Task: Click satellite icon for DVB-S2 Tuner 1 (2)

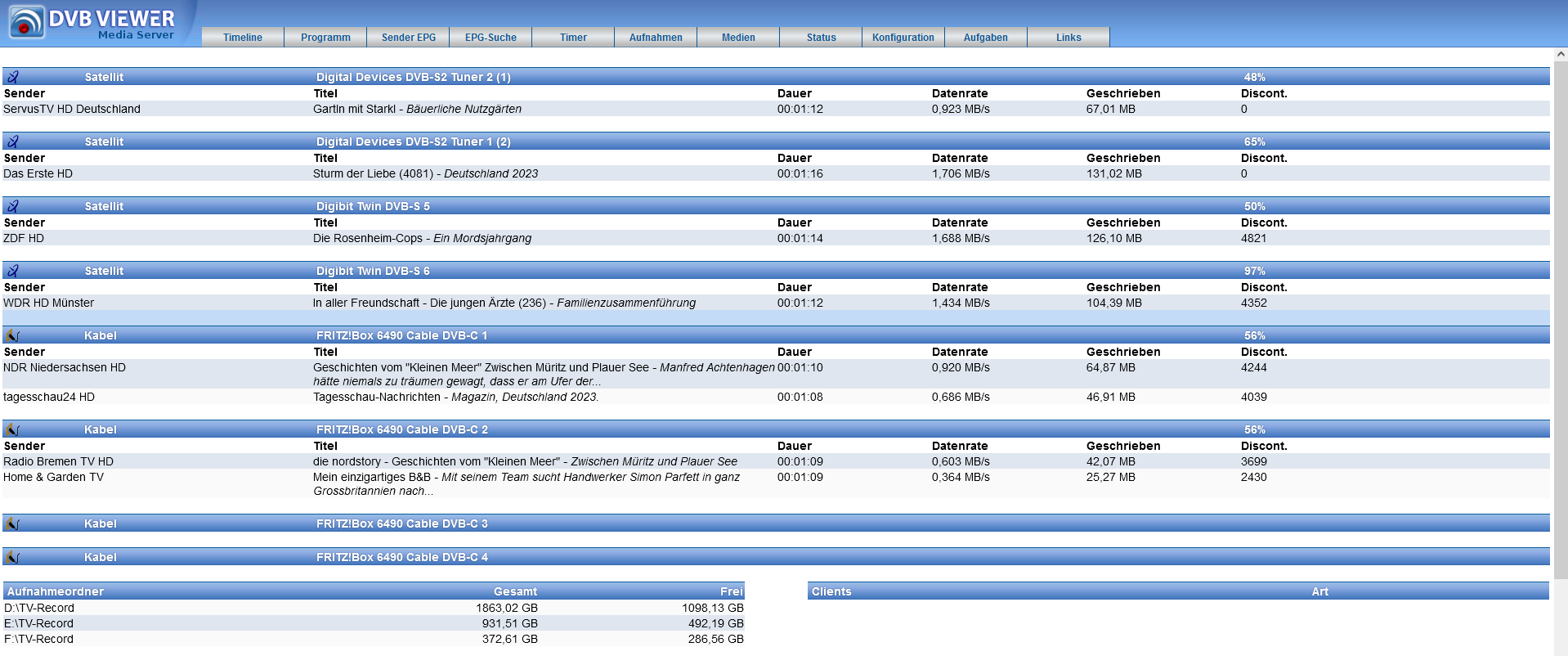Action: 13,142
